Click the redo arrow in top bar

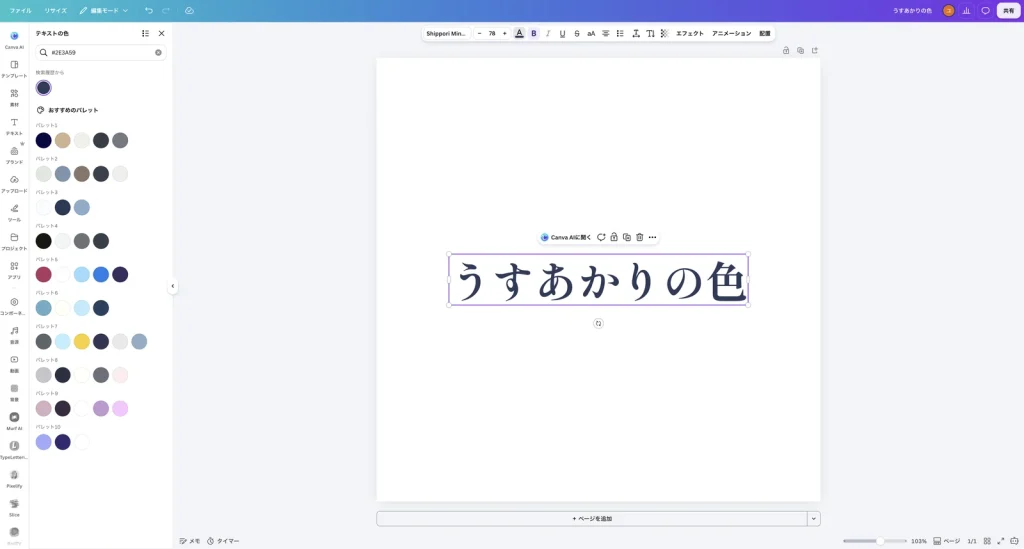[166, 10]
